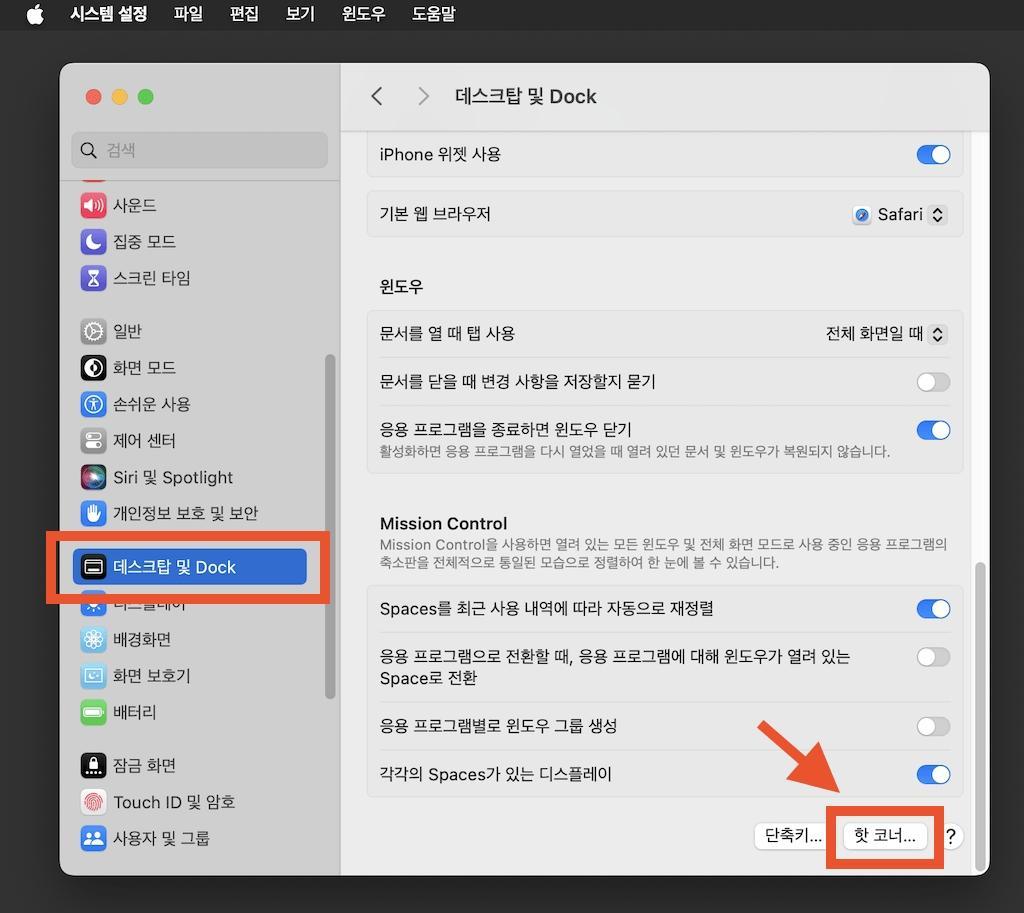
Task: Turn off iPhone 위젯 사용 toggle
Action: click(933, 155)
